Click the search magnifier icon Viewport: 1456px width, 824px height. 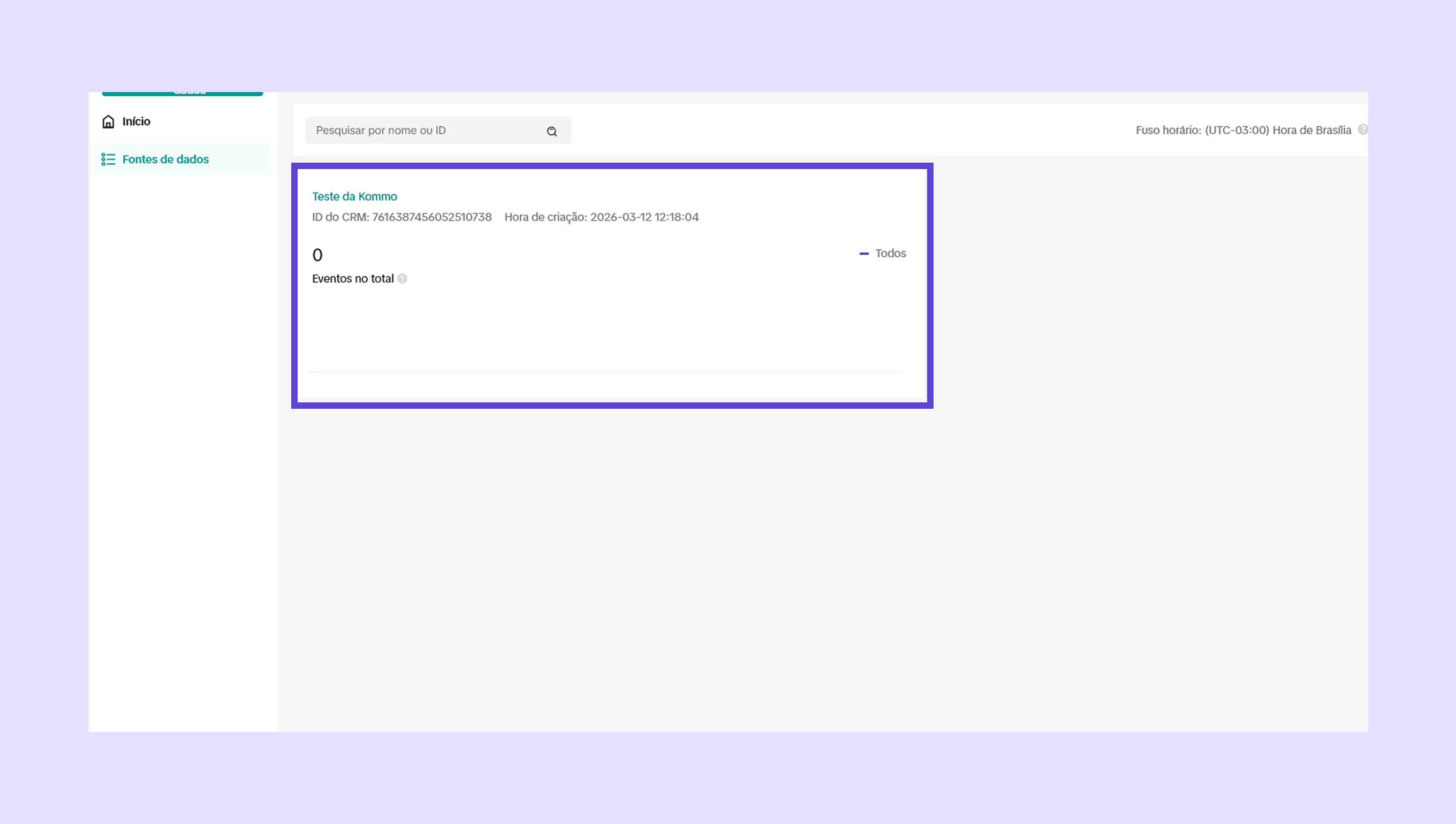tap(552, 131)
